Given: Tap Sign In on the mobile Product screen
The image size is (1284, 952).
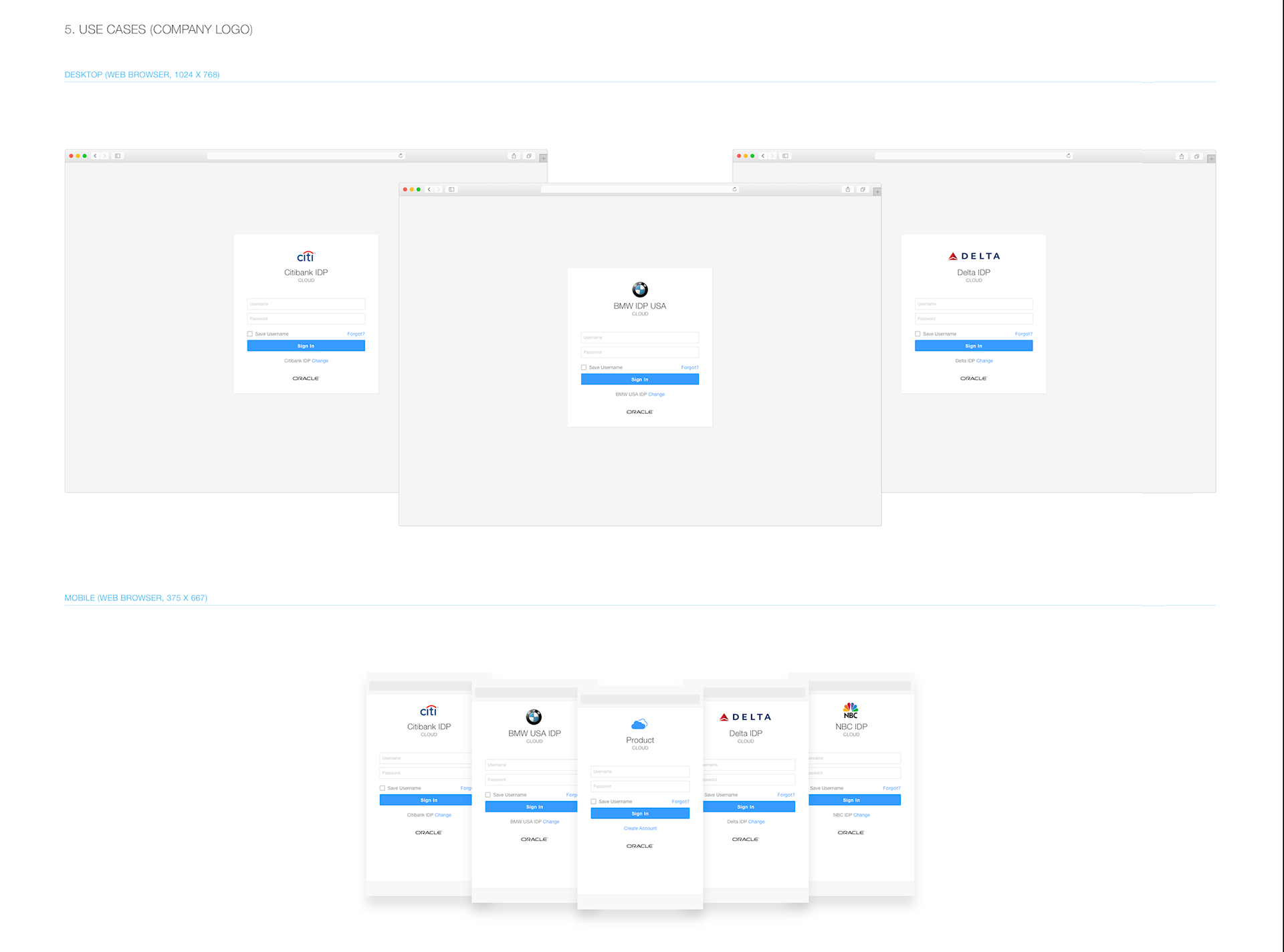Looking at the screenshot, I should tap(640, 814).
